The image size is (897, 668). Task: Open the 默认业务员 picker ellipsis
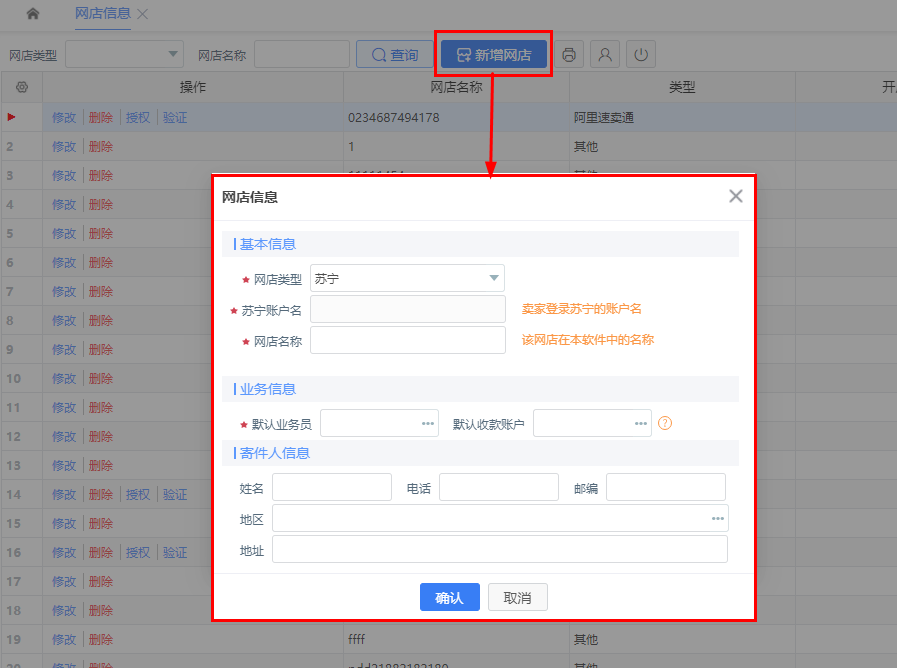[x=427, y=423]
